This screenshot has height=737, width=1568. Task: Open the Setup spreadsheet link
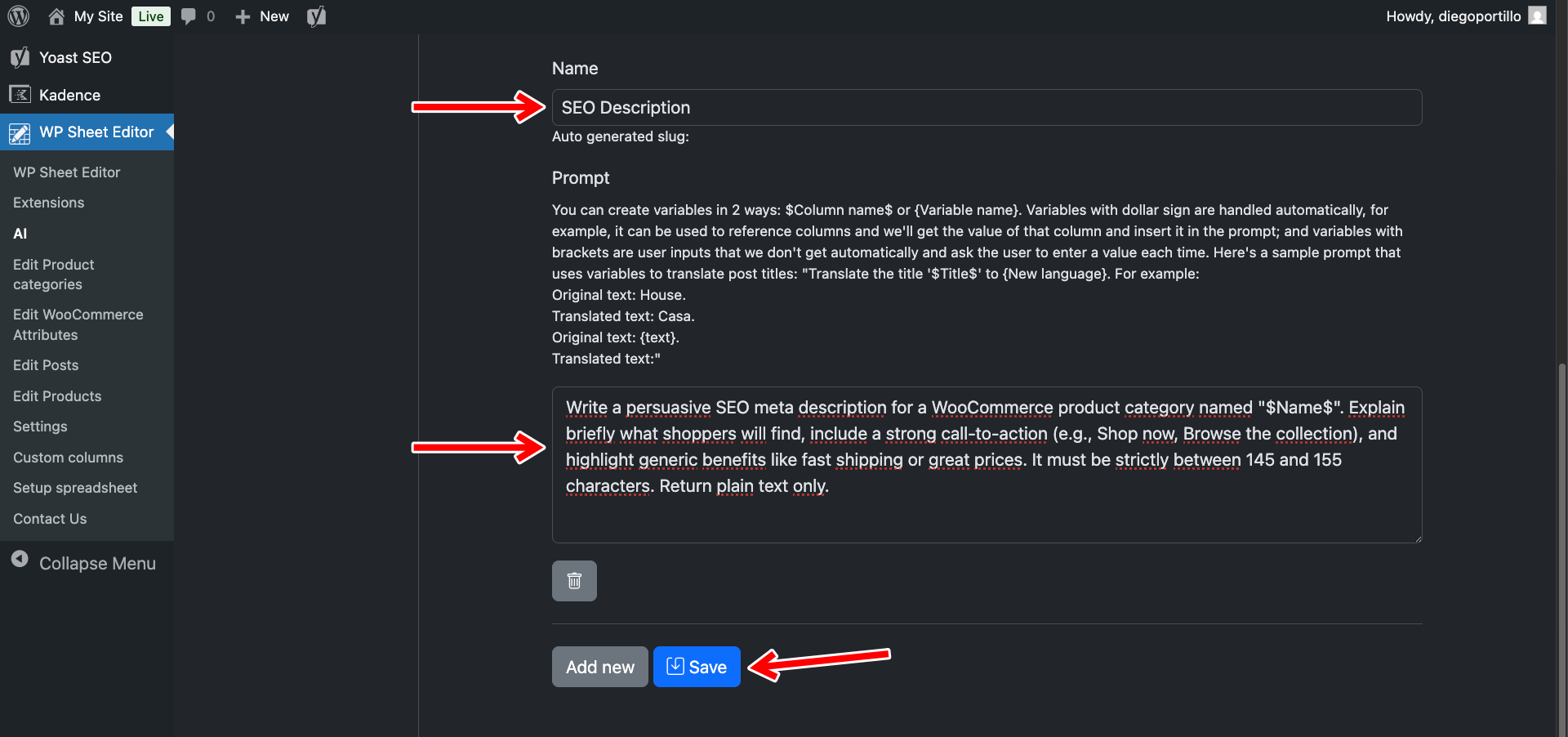[x=75, y=488]
